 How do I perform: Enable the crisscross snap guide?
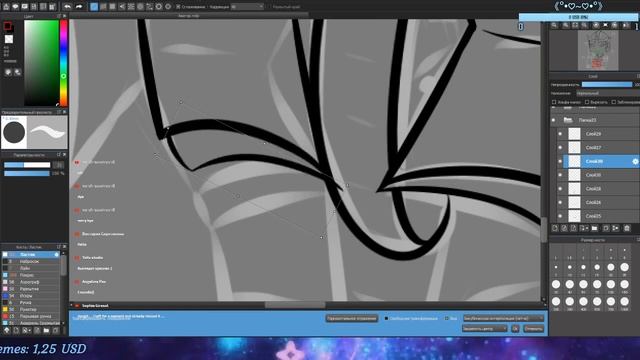point(113,7)
